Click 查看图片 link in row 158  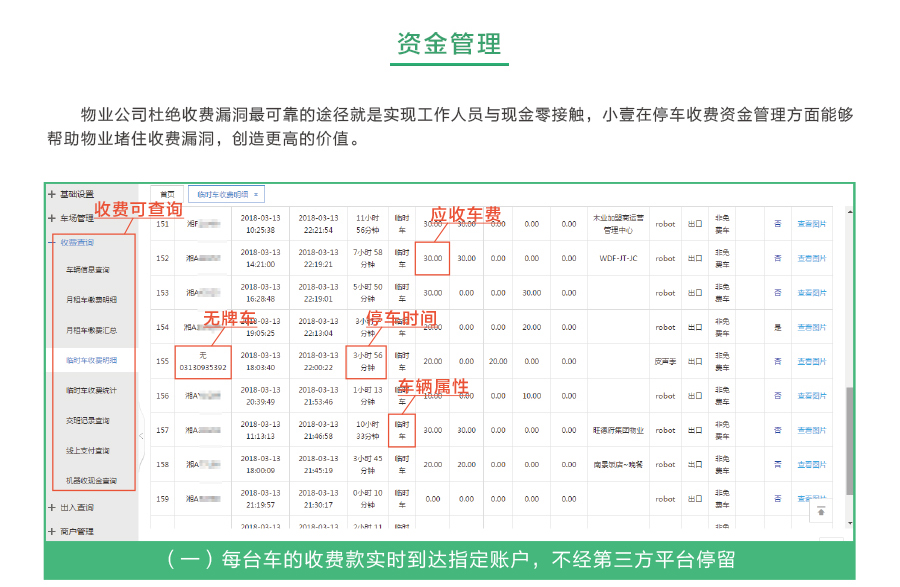(812, 465)
